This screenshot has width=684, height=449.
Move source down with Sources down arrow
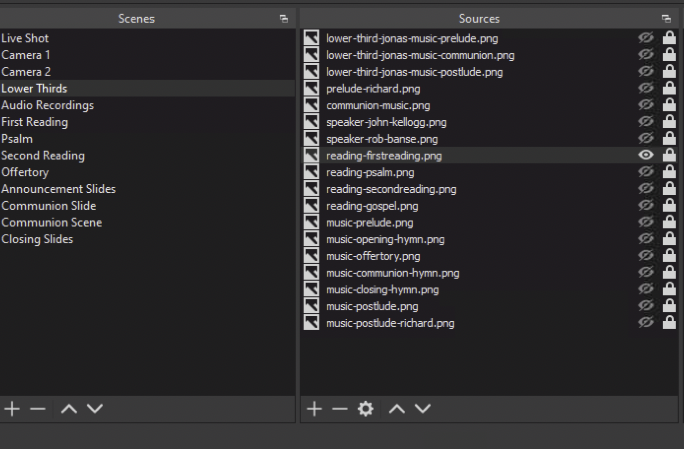click(423, 409)
